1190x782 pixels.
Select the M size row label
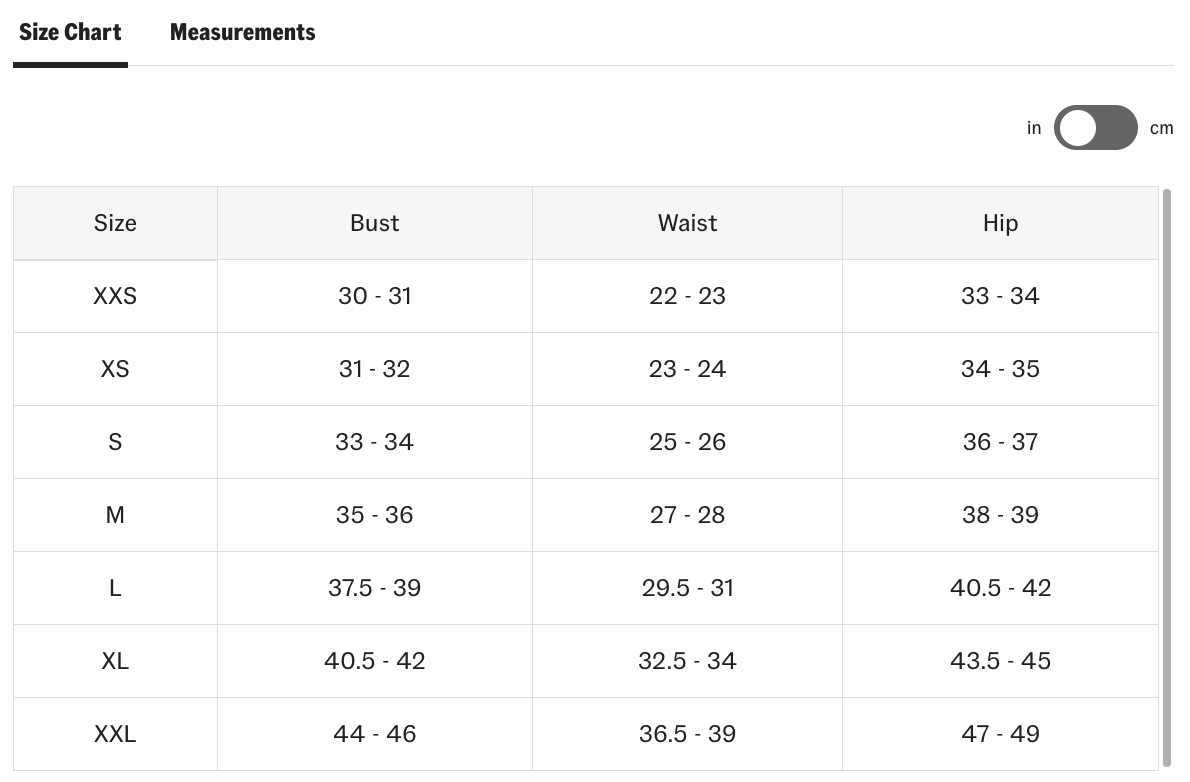115,515
